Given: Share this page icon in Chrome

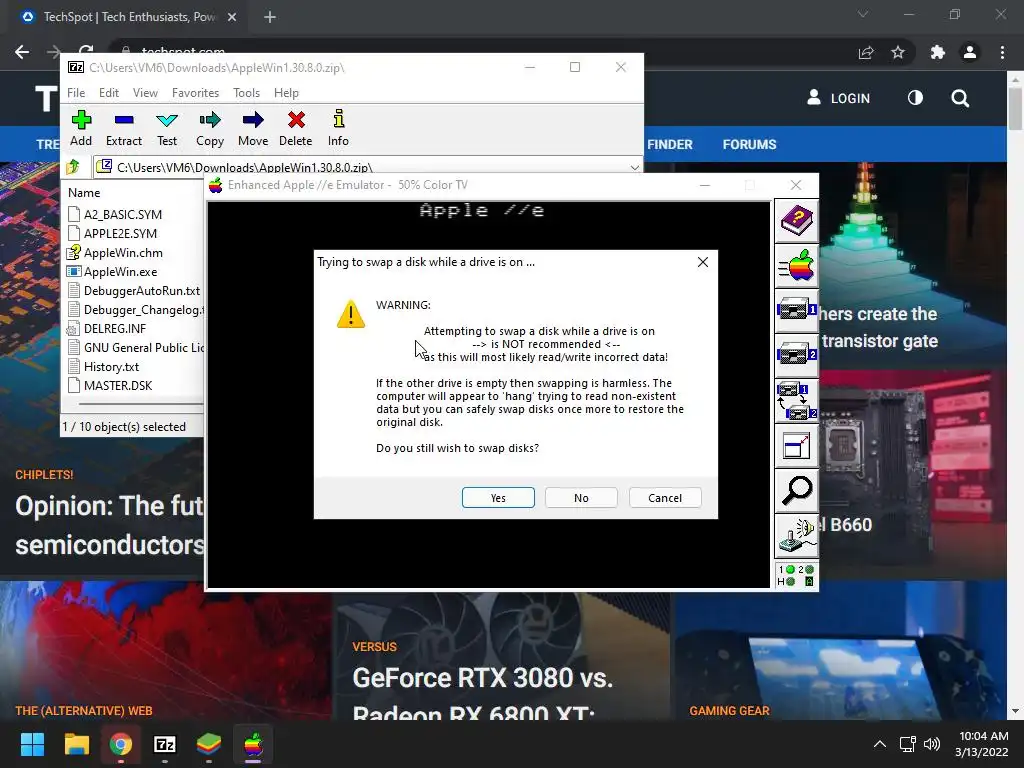Looking at the screenshot, I should tap(866, 52).
